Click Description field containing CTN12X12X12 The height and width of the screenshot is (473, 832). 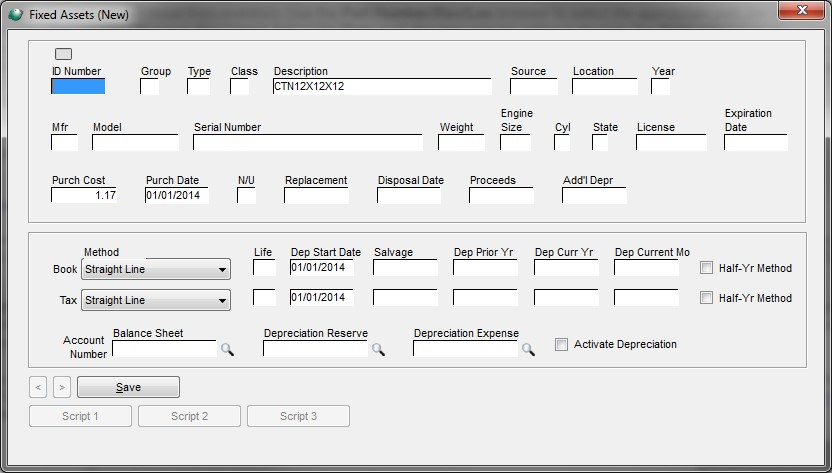382,86
